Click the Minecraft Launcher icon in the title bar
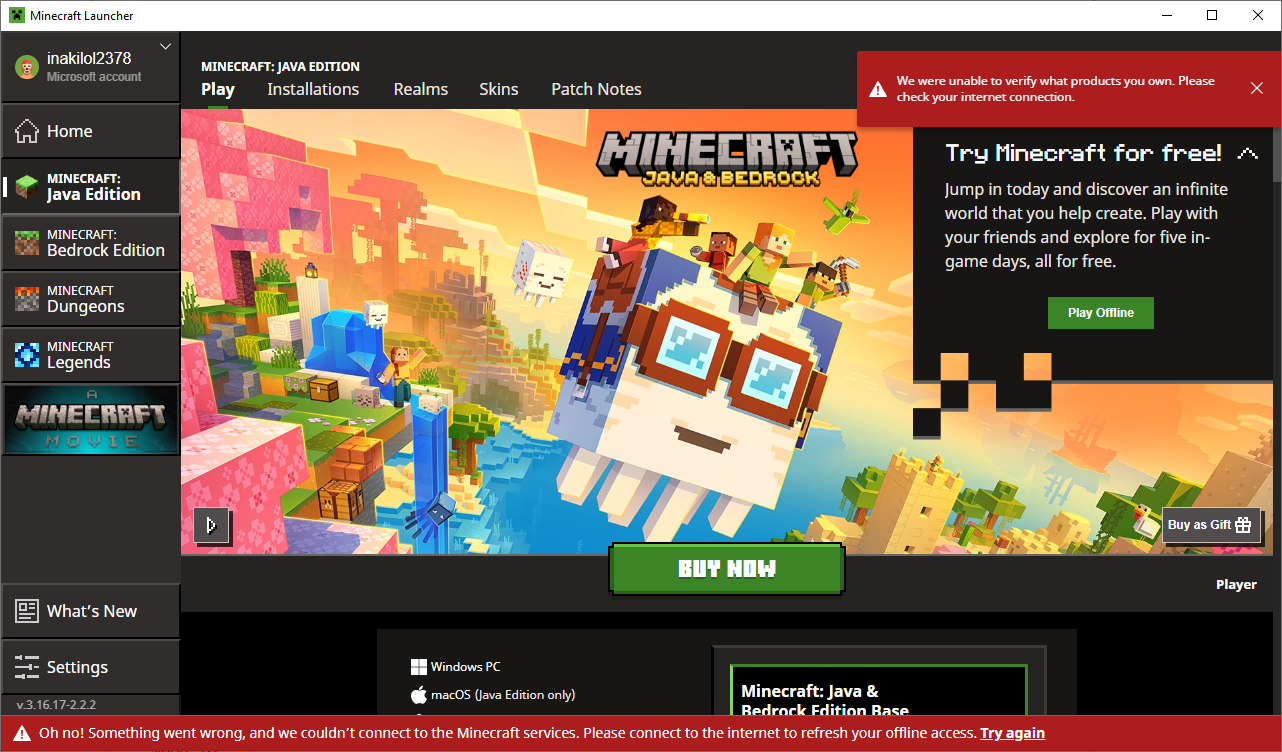This screenshot has width=1282, height=752. pyautogui.click(x=17, y=15)
